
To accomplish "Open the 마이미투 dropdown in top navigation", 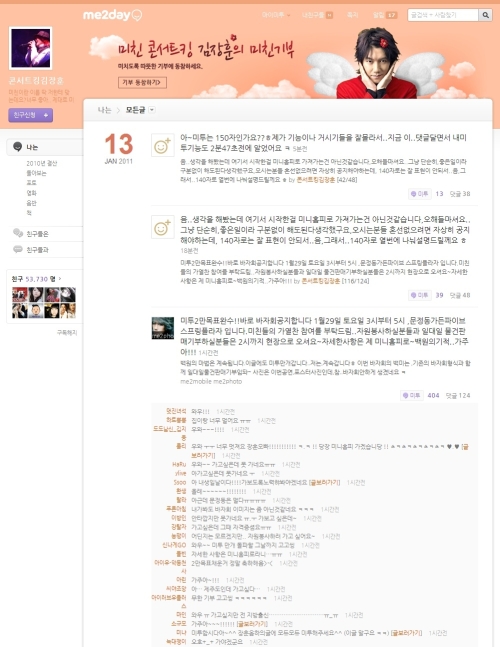I will (x=276, y=15).
